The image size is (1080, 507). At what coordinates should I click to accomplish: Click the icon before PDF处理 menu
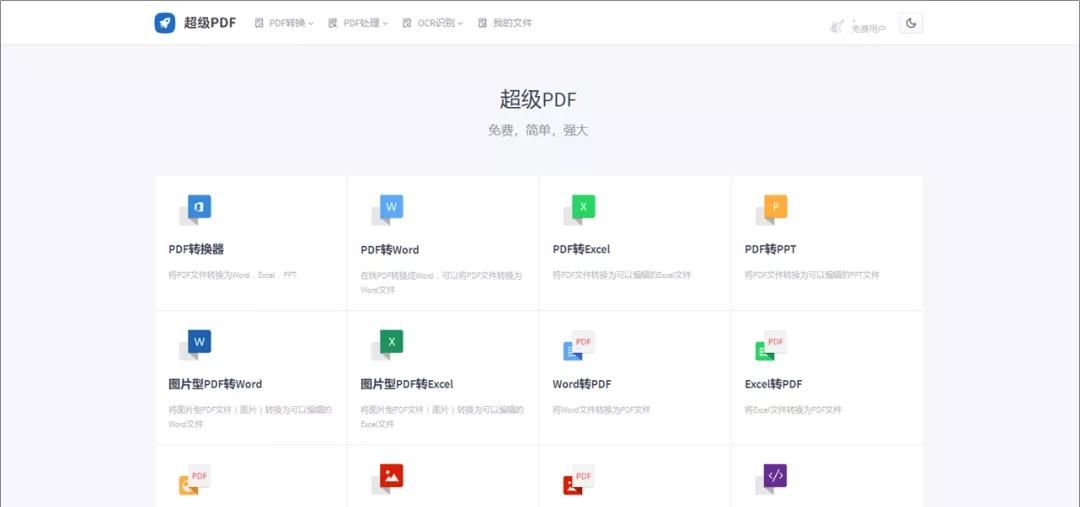coord(333,23)
